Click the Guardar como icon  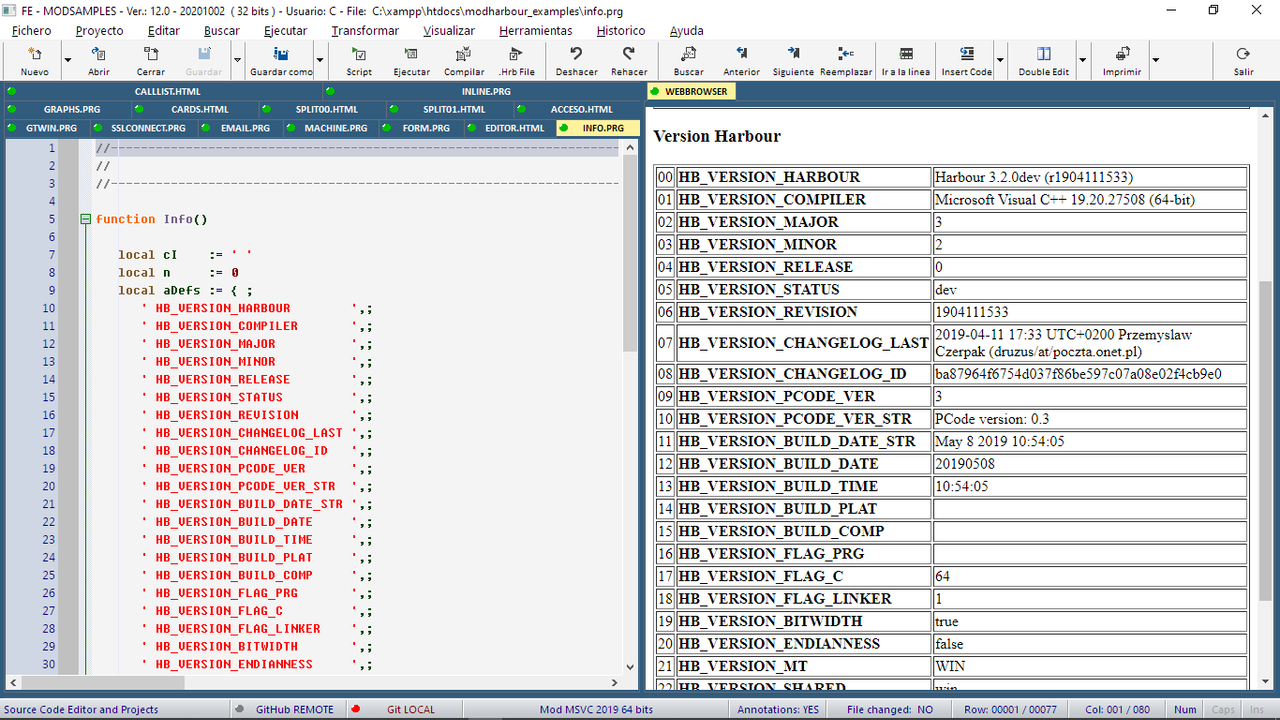click(281, 60)
